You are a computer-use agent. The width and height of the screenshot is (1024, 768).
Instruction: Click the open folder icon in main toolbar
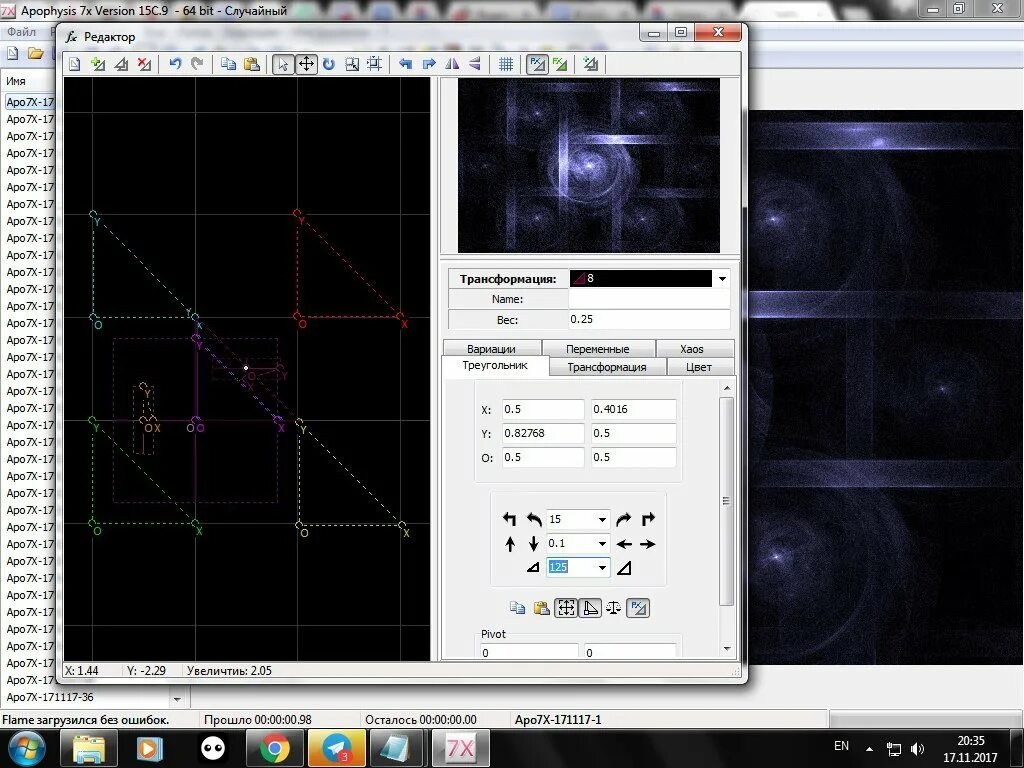click(35, 54)
